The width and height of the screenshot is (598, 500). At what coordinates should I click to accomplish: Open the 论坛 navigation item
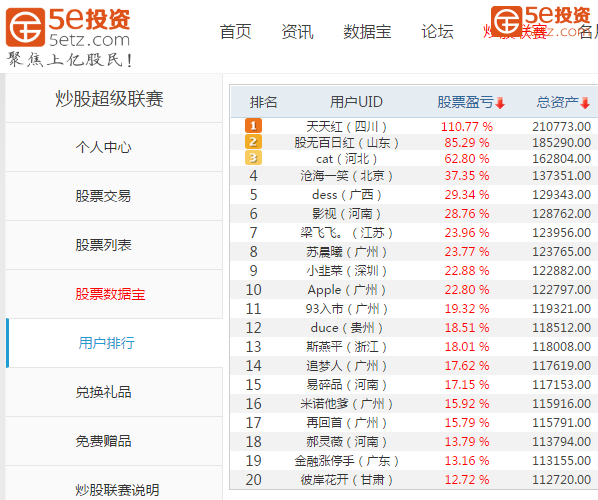[x=437, y=32]
